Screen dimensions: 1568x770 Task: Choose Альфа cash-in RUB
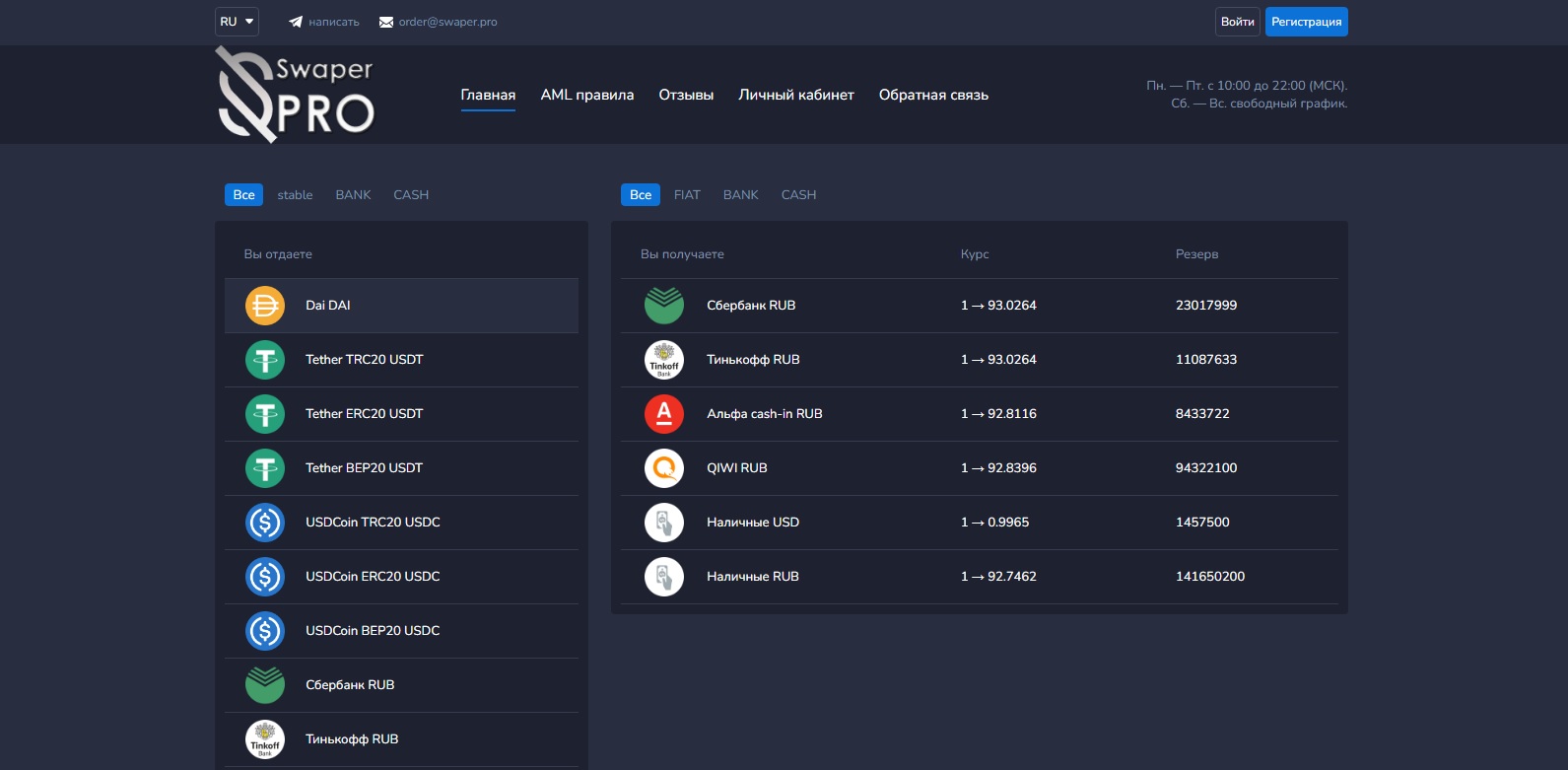(x=765, y=414)
